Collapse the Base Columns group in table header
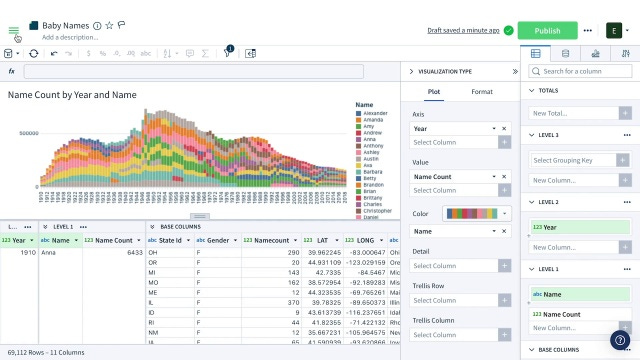Viewport: 640px width, 360px height. point(152,227)
